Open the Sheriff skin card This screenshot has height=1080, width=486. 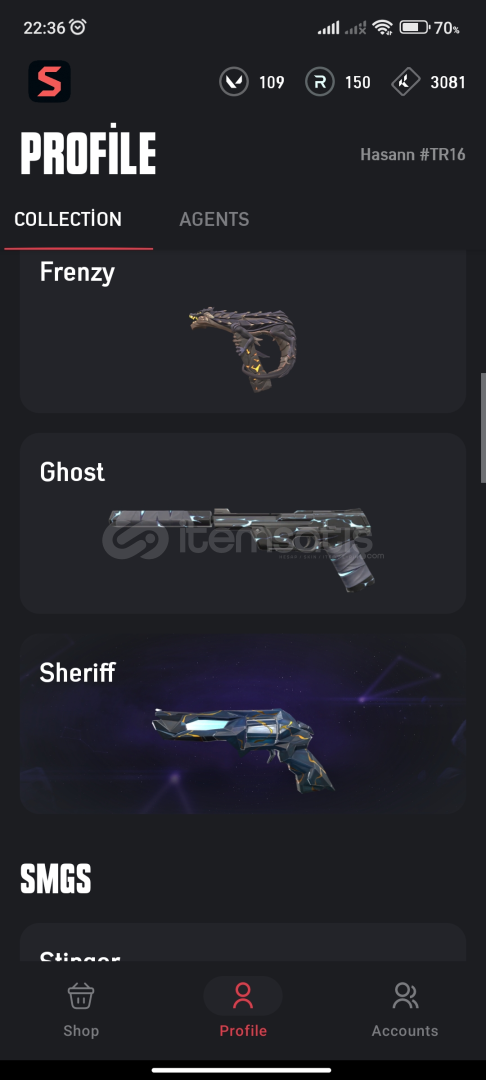(243, 724)
